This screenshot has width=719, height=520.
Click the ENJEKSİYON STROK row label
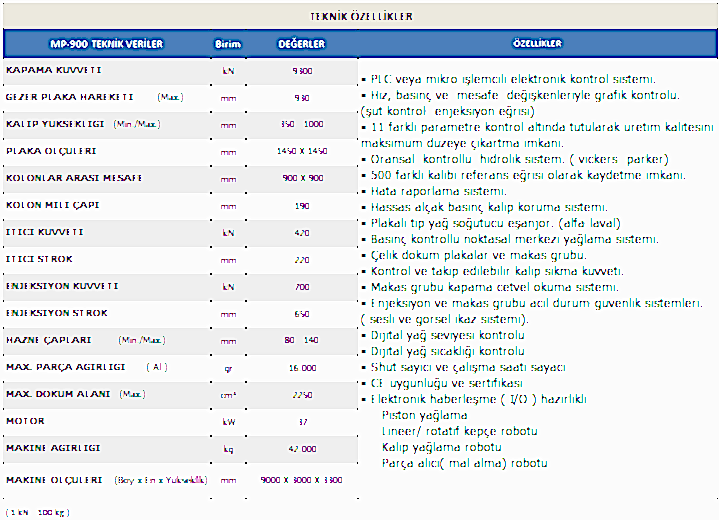pos(52,313)
